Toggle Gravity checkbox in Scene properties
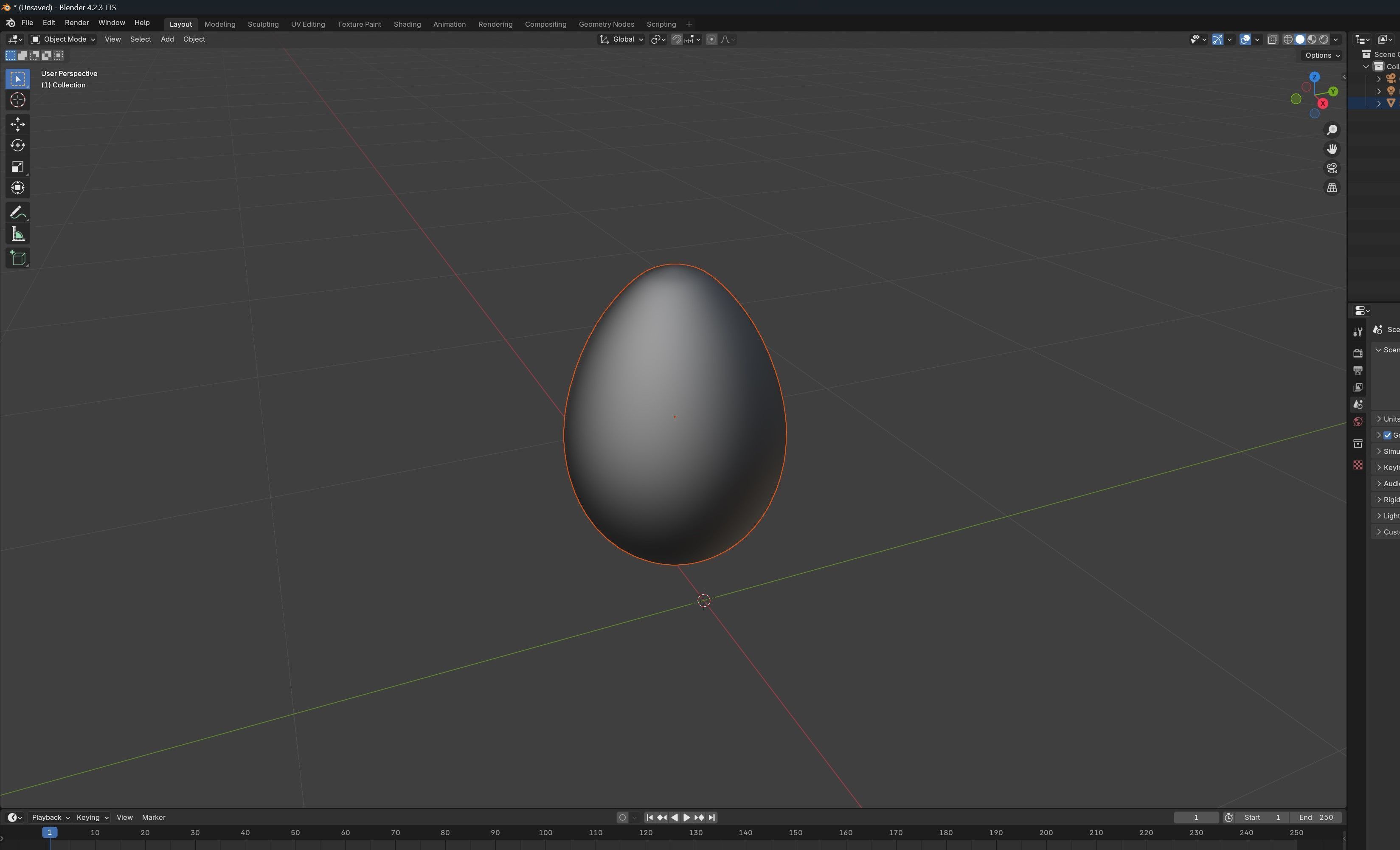 pyautogui.click(x=1388, y=435)
